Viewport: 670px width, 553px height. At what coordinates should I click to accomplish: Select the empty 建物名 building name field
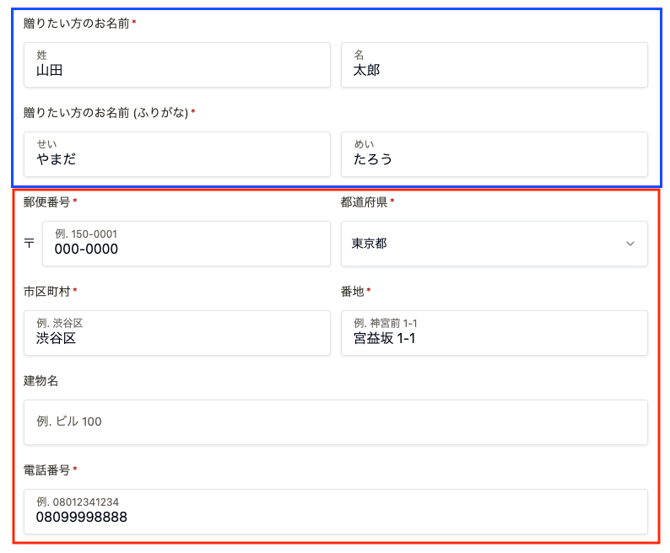pyautogui.click(x=335, y=422)
